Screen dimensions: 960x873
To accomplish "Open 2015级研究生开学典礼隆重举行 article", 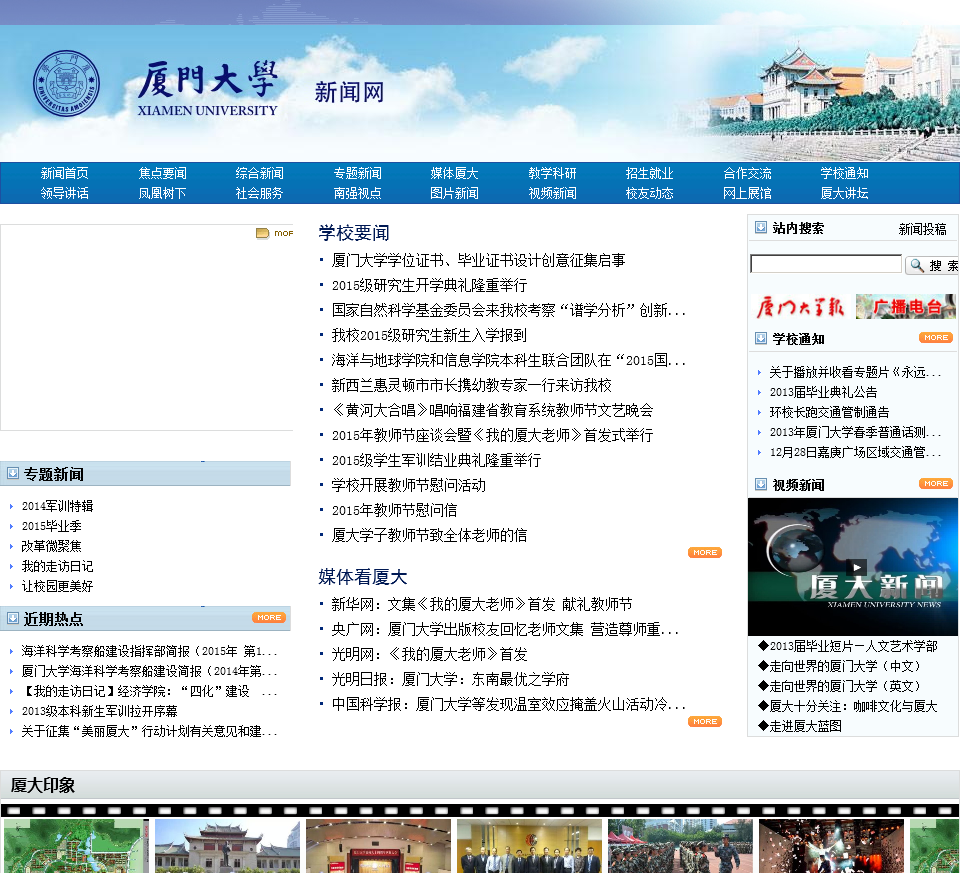I will 429,285.
